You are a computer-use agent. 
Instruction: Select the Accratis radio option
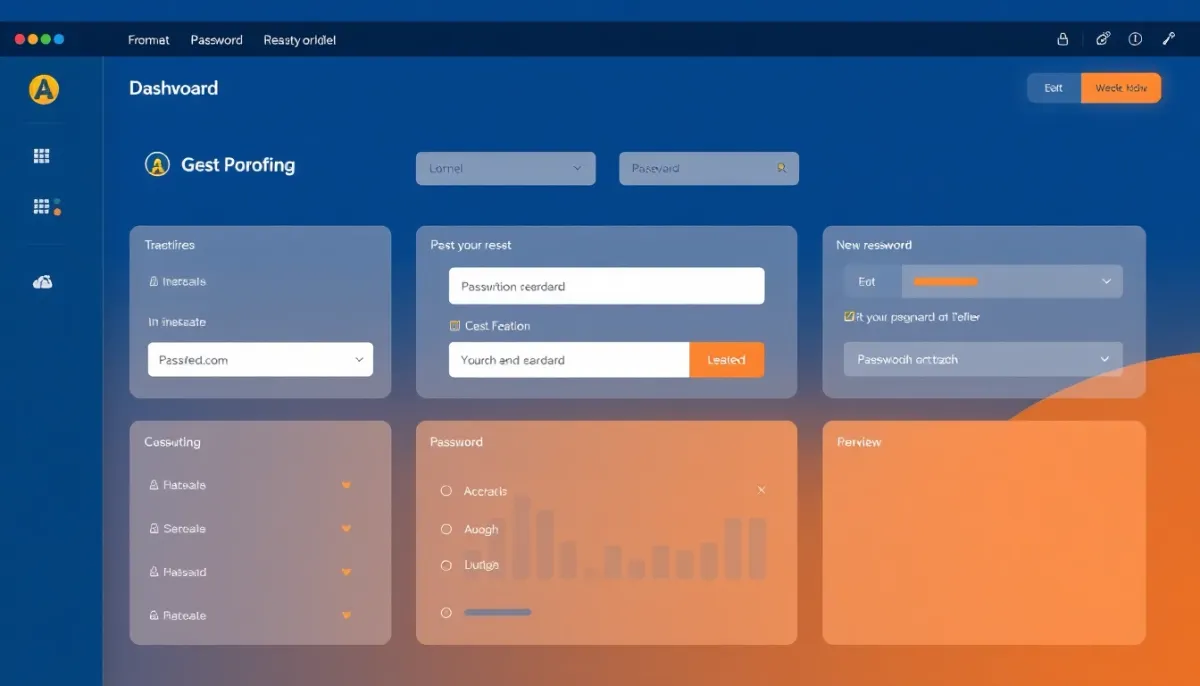[x=446, y=491]
